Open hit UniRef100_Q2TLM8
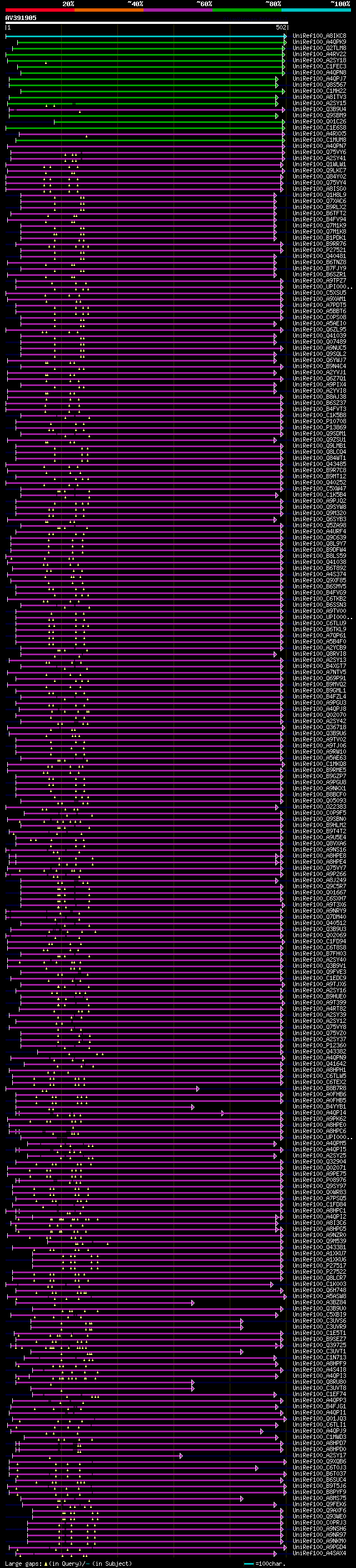Viewport: 356px width, 1568px height. [319, 48]
